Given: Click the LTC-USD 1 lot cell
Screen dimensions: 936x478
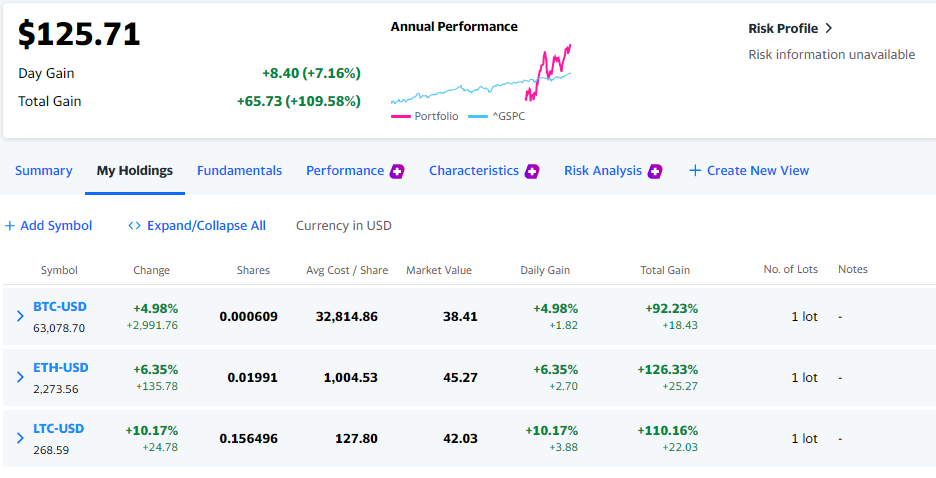Looking at the screenshot, I should [805, 439].
